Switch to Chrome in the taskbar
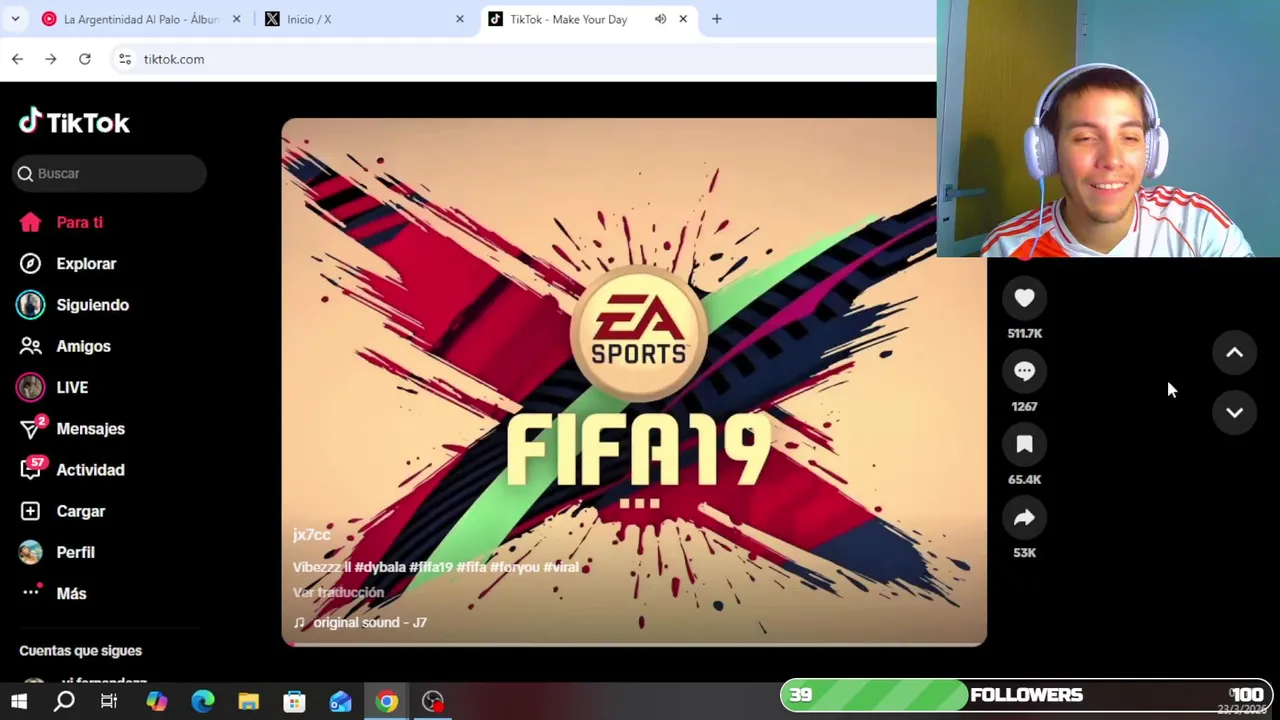The image size is (1280, 720). 387,701
